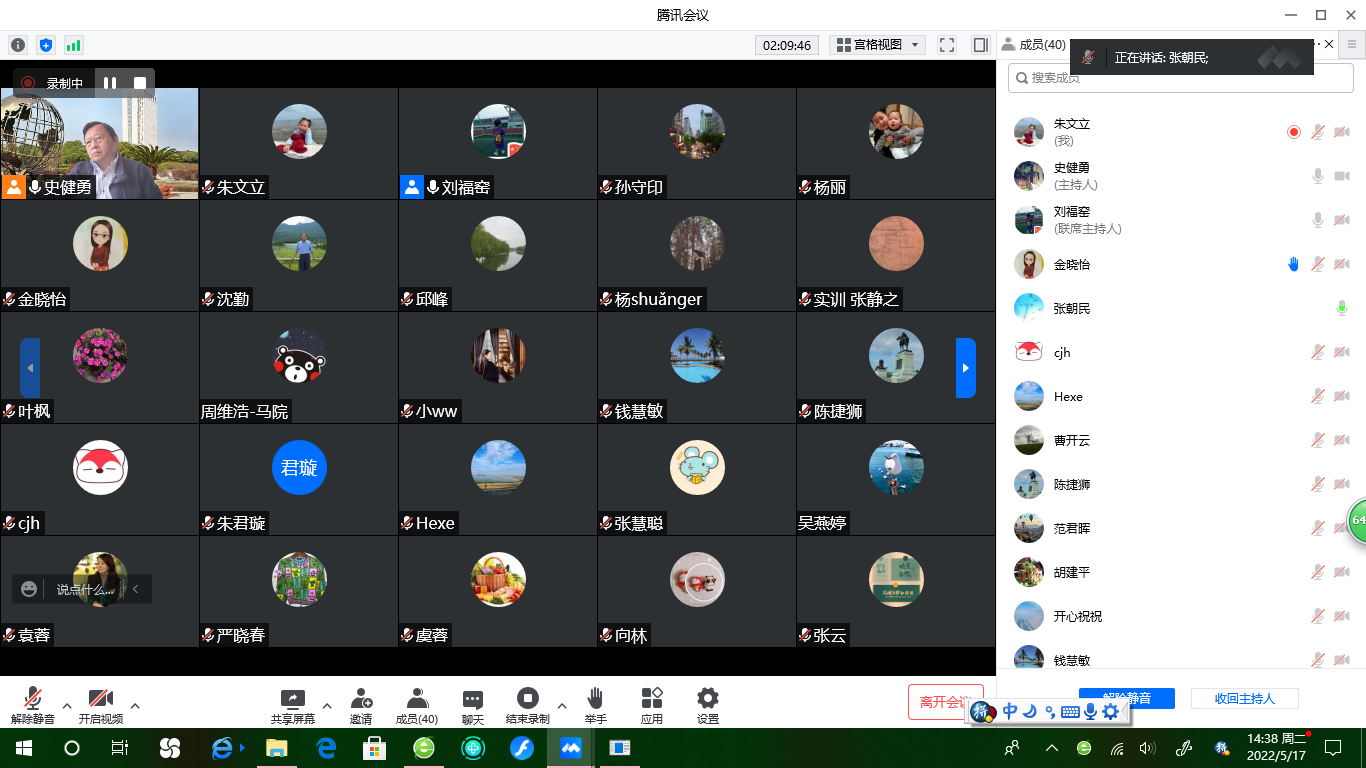The width and height of the screenshot is (1366, 768).
Task: Click the 收回主持人 button
Action: pos(1244,699)
